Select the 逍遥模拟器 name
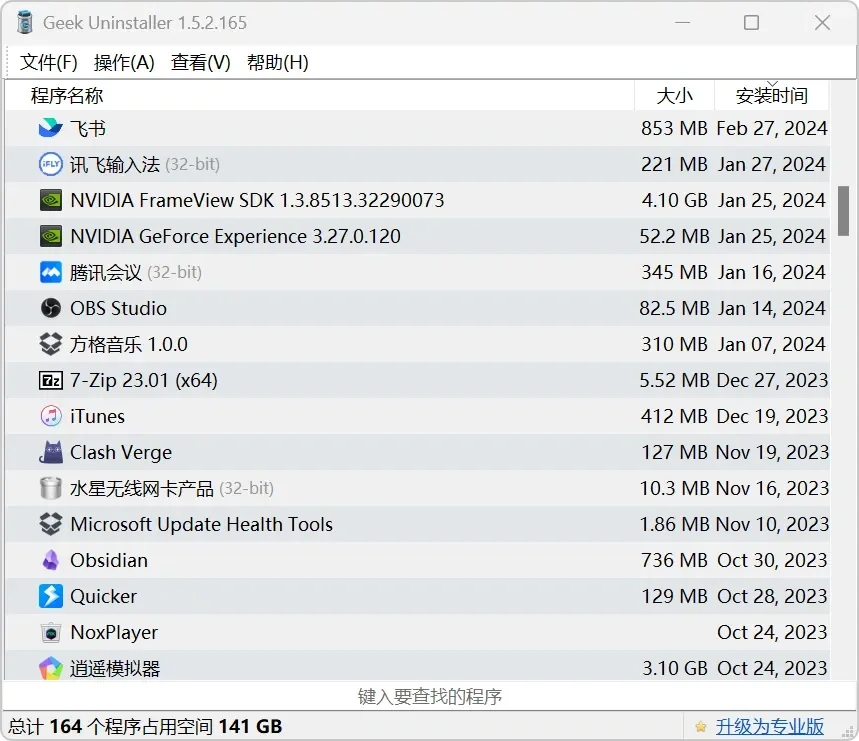The height and width of the screenshot is (741, 859). click(115, 669)
